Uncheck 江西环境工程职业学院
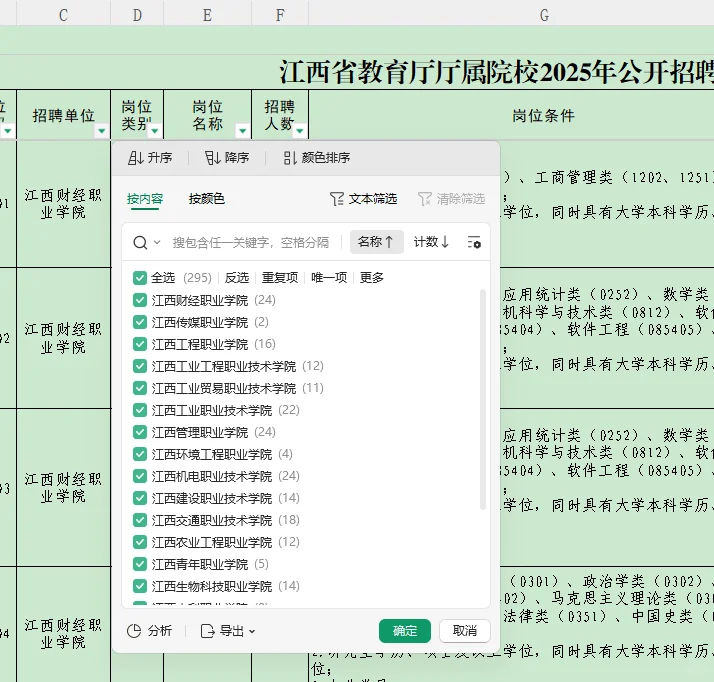This screenshot has height=682, width=714. coord(140,454)
